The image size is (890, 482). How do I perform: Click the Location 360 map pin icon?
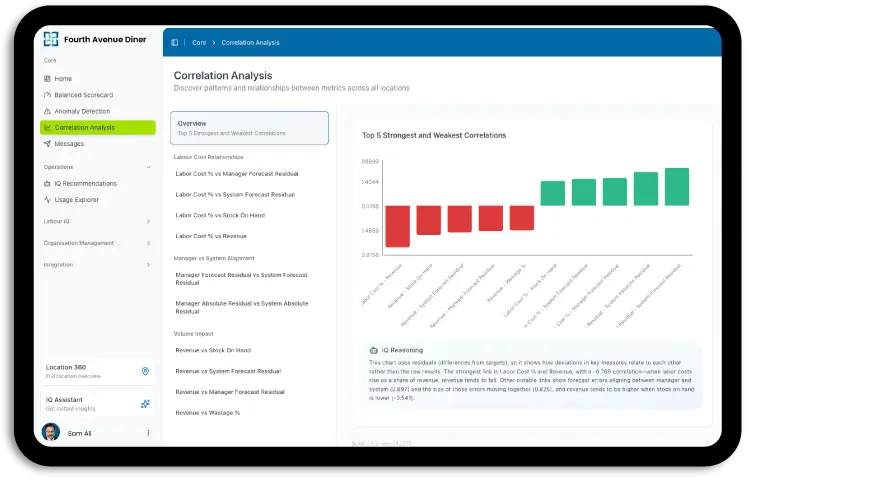click(146, 371)
